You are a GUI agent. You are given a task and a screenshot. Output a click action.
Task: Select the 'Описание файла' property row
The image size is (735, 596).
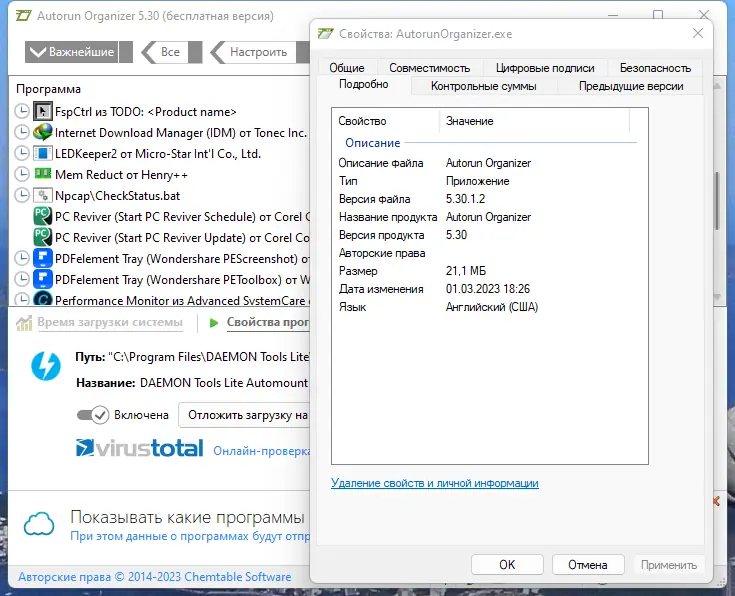(x=488, y=163)
